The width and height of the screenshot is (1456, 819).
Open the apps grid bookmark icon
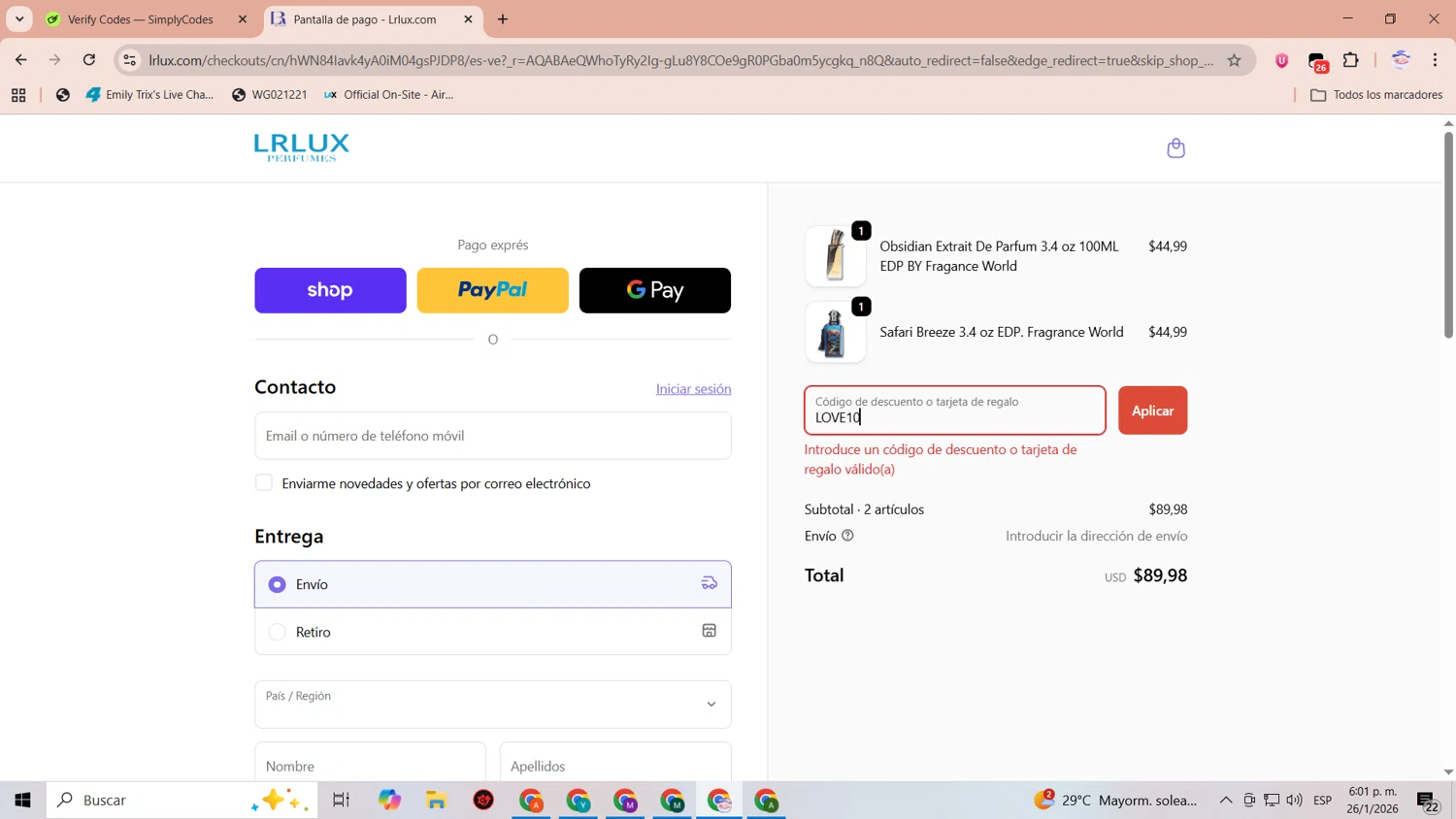click(x=18, y=95)
